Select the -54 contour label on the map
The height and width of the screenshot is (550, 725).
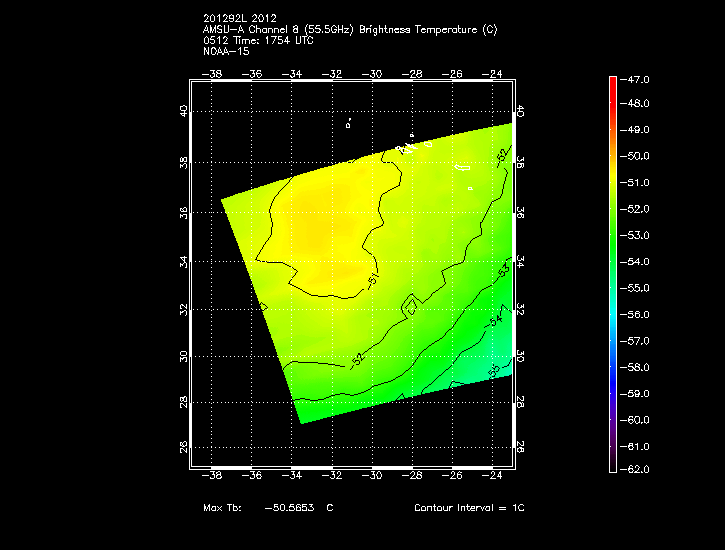[x=496, y=320]
